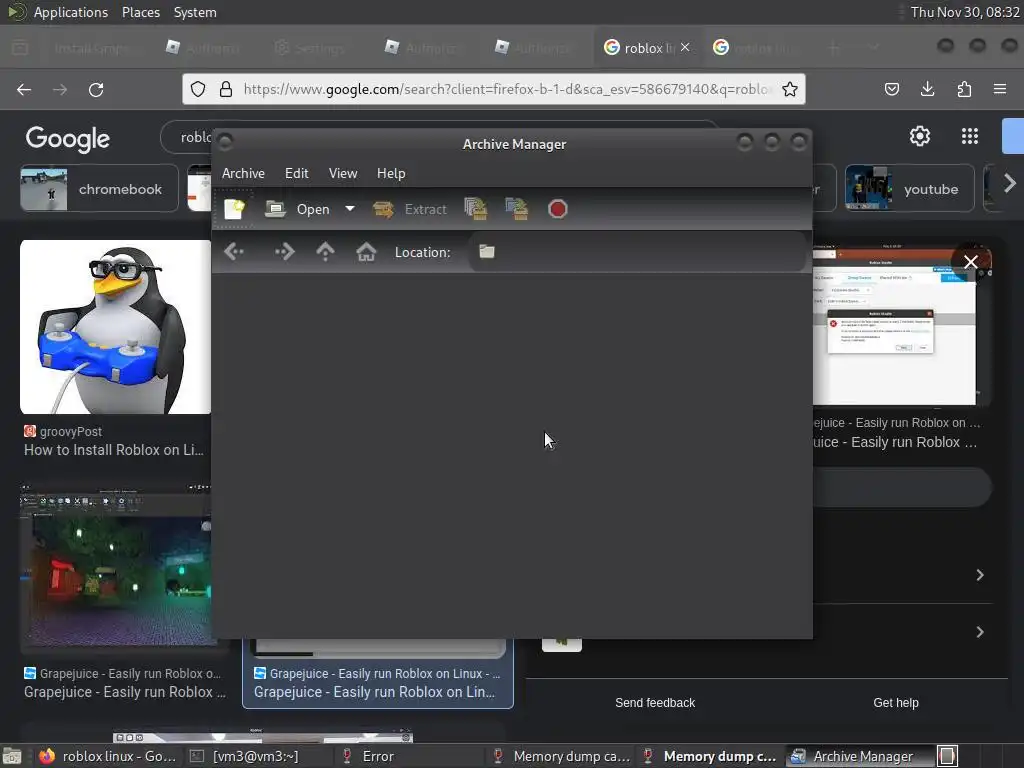Open Firefox downloads panel
1024x768 pixels.
pyautogui.click(x=927, y=89)
